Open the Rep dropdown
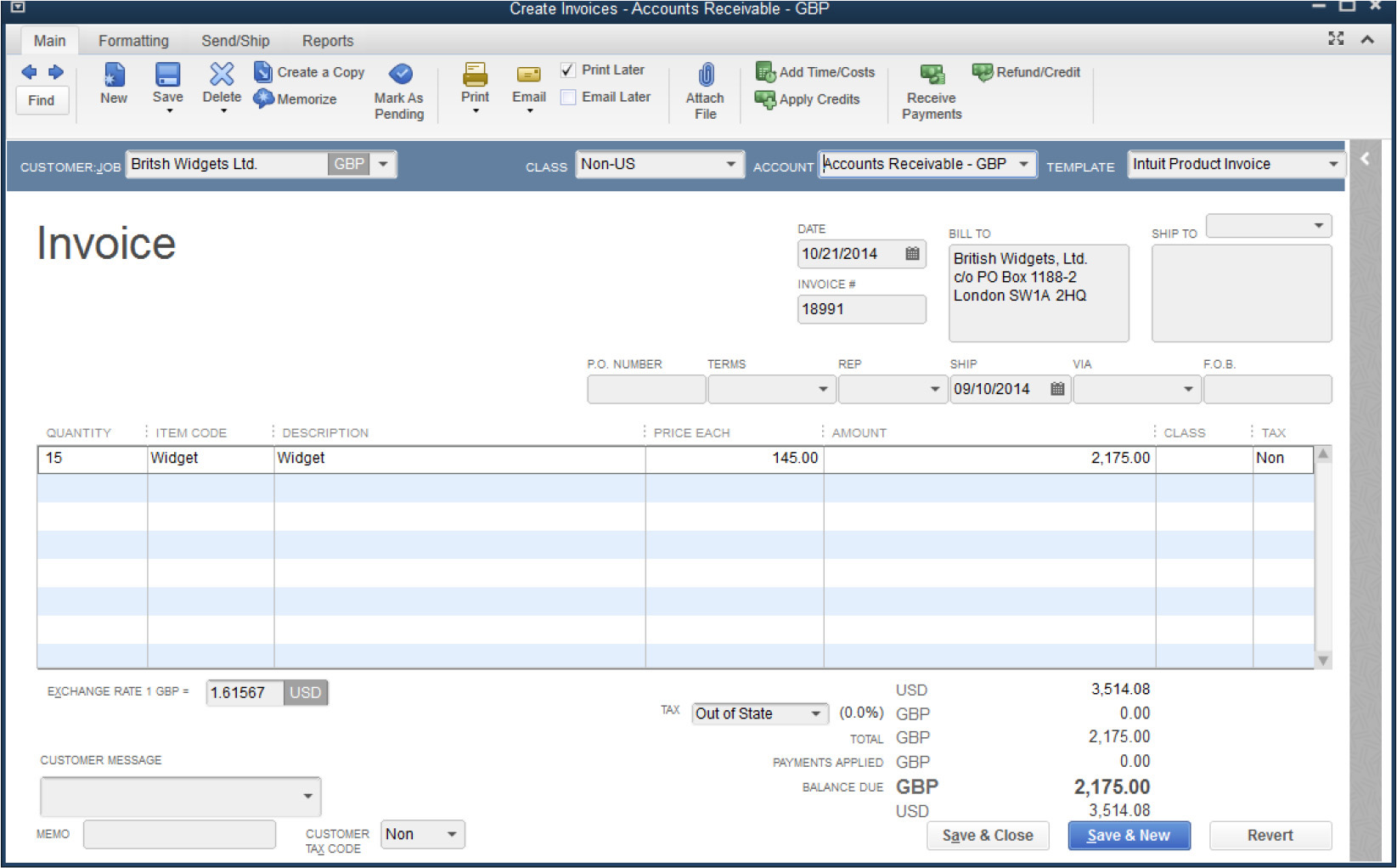 pos(934,389)
